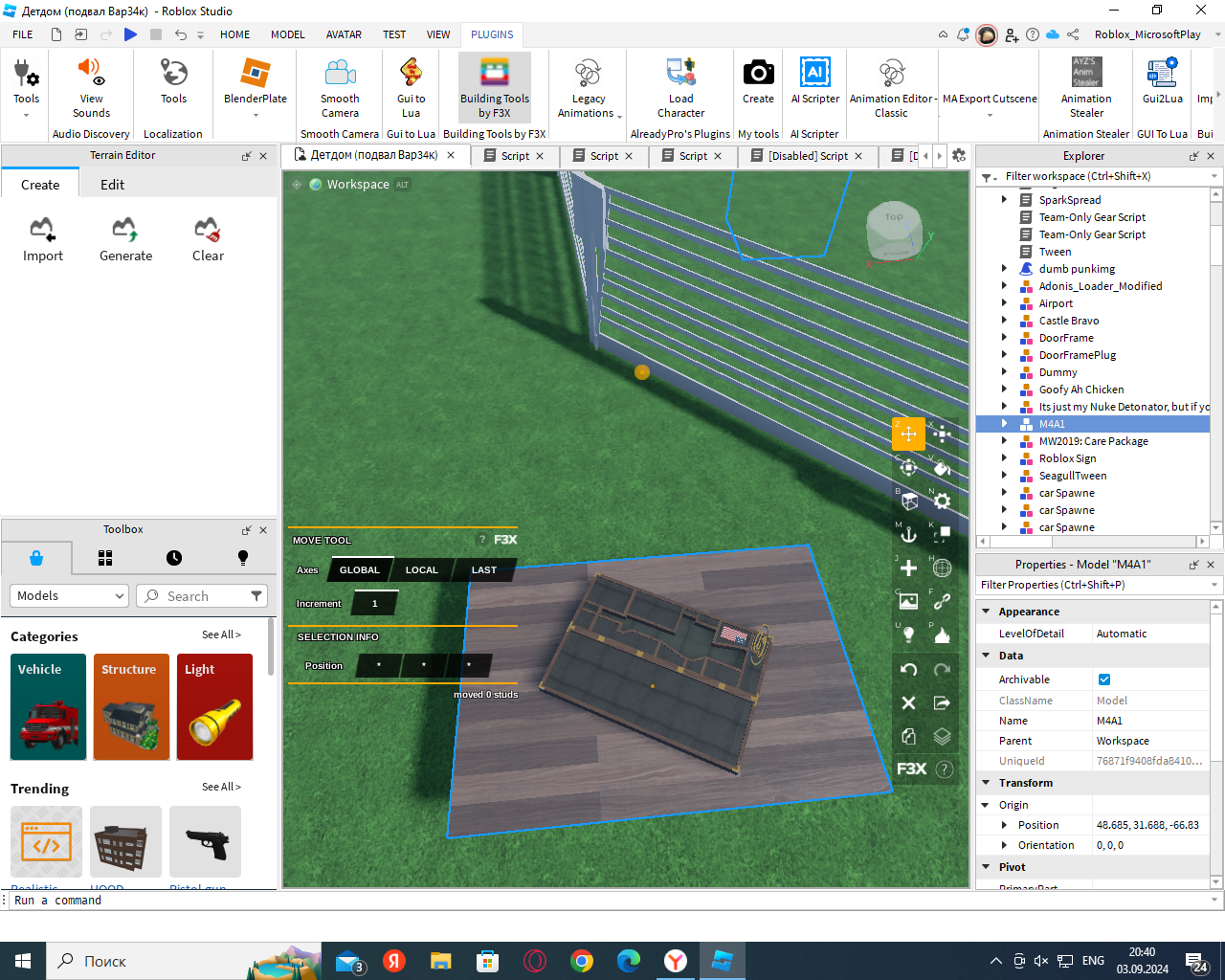Launch the AI Scripter plugin

point(814,80)
